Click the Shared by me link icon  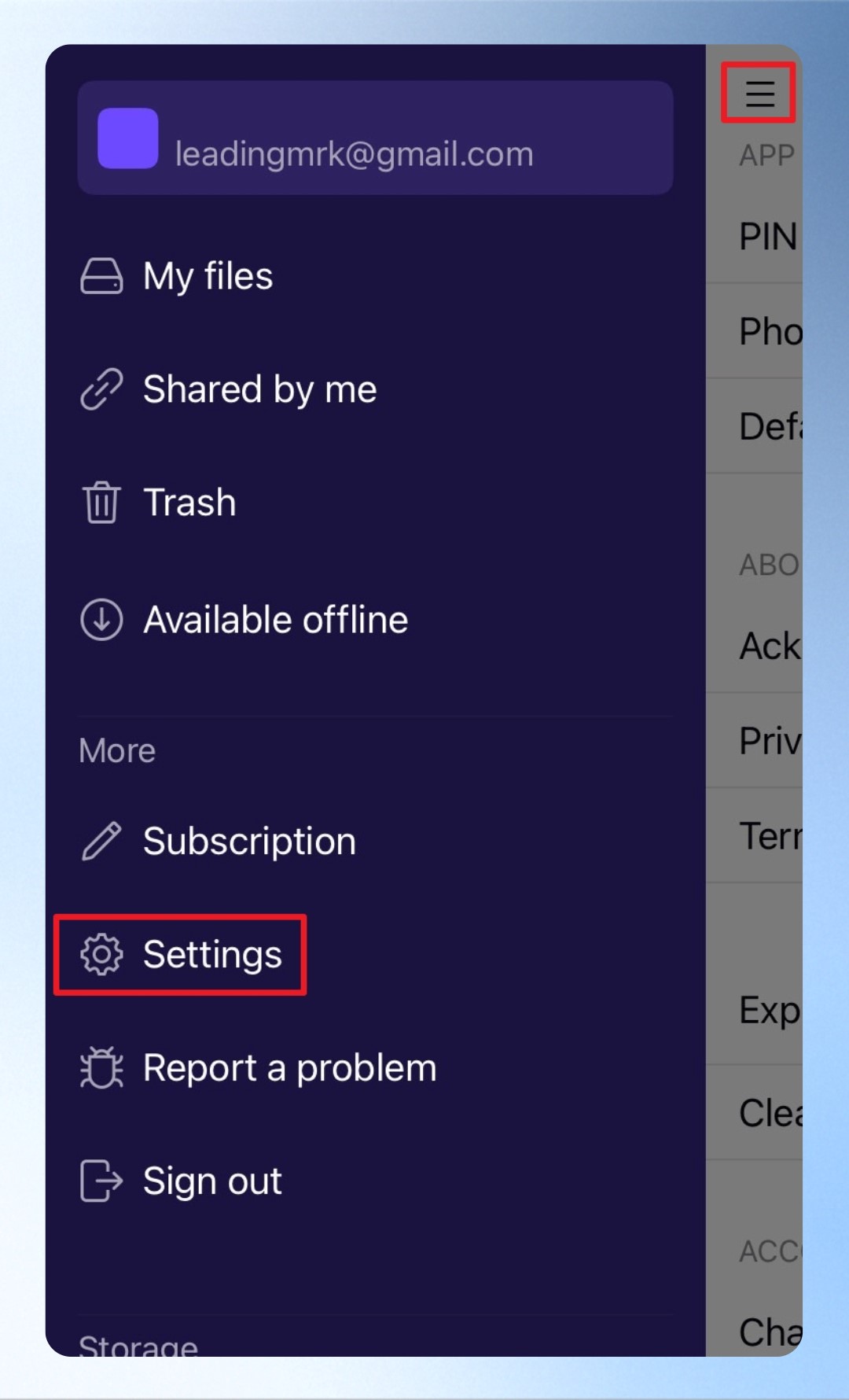pyautogui.click(x=101, y=389)
